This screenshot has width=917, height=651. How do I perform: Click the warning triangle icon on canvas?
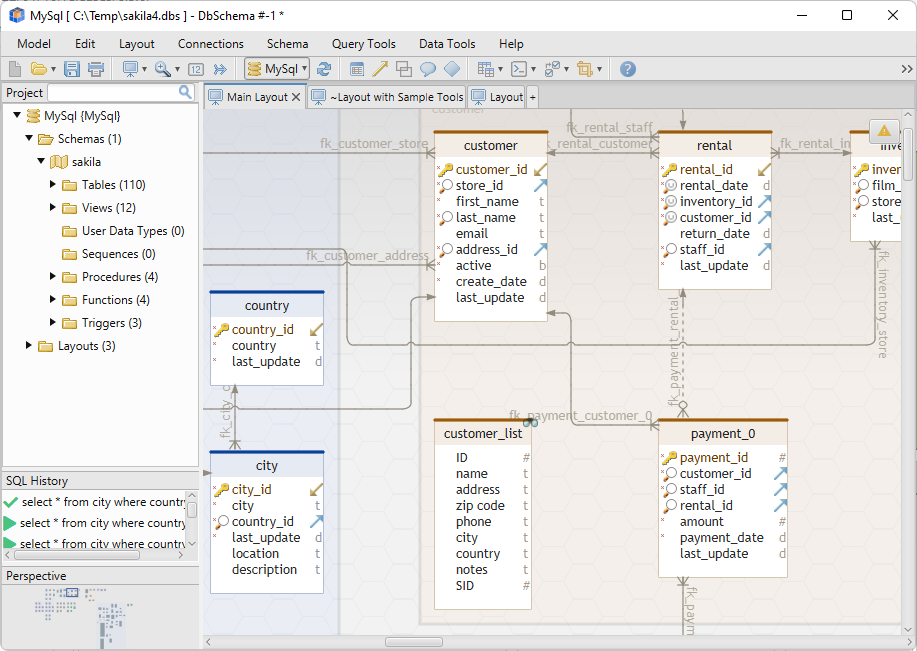pos(884,131)
